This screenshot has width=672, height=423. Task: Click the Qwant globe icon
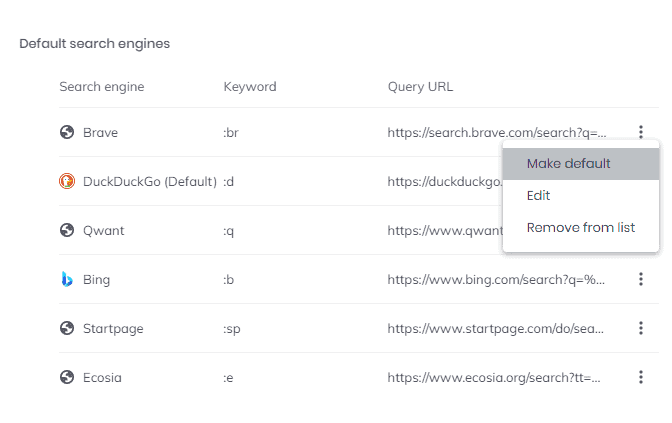tap(67, 230)
